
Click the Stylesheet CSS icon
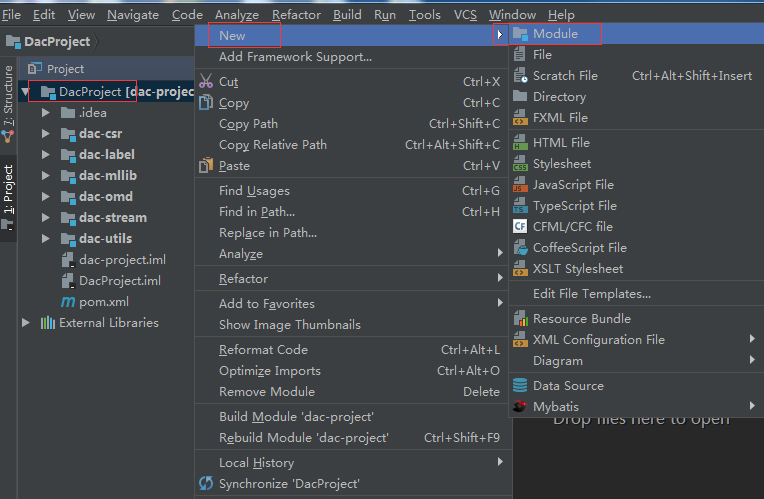(520, 164)
